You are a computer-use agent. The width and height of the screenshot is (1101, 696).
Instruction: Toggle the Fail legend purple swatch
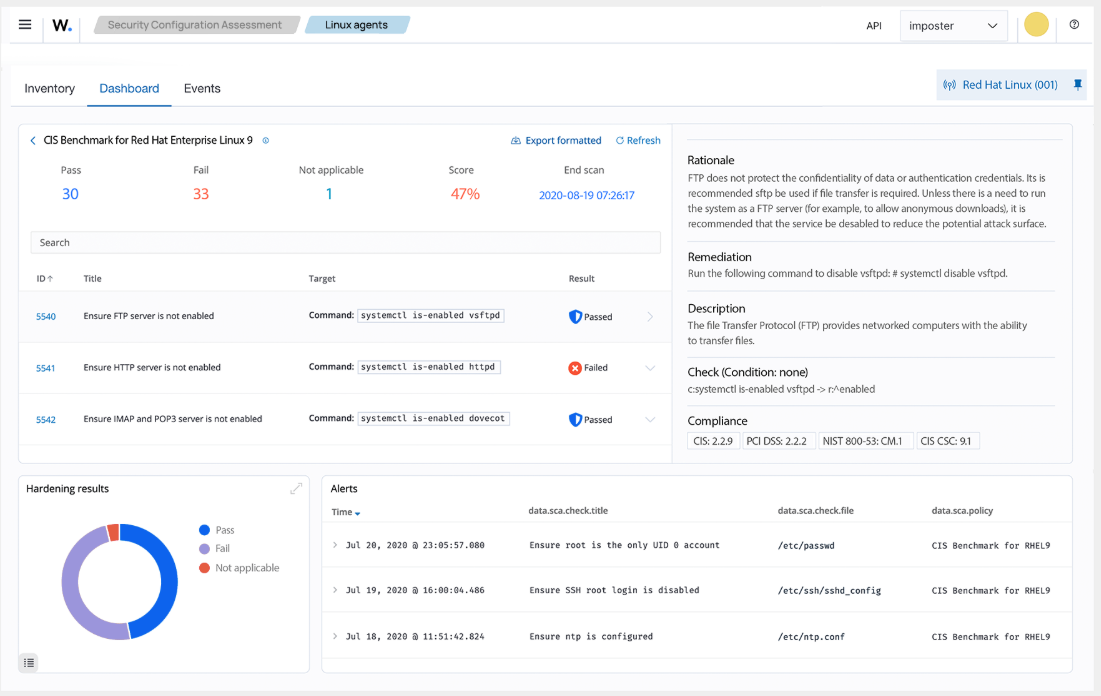pos(204,549)
